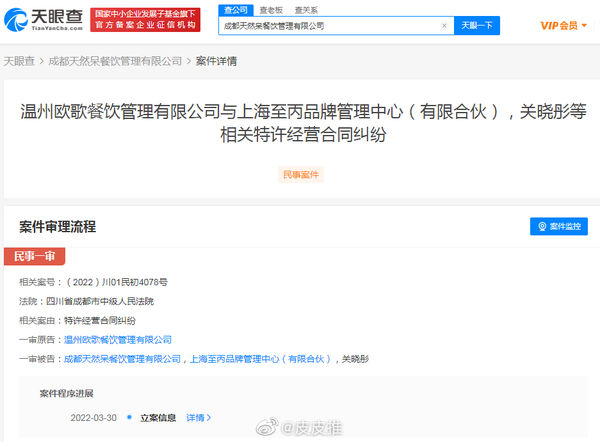Image resolution: width=600 pixels, height=442 pixels.
Task: Switch to the 查公司 search tab
Action: pyautogui.click(x=234, y=9)
